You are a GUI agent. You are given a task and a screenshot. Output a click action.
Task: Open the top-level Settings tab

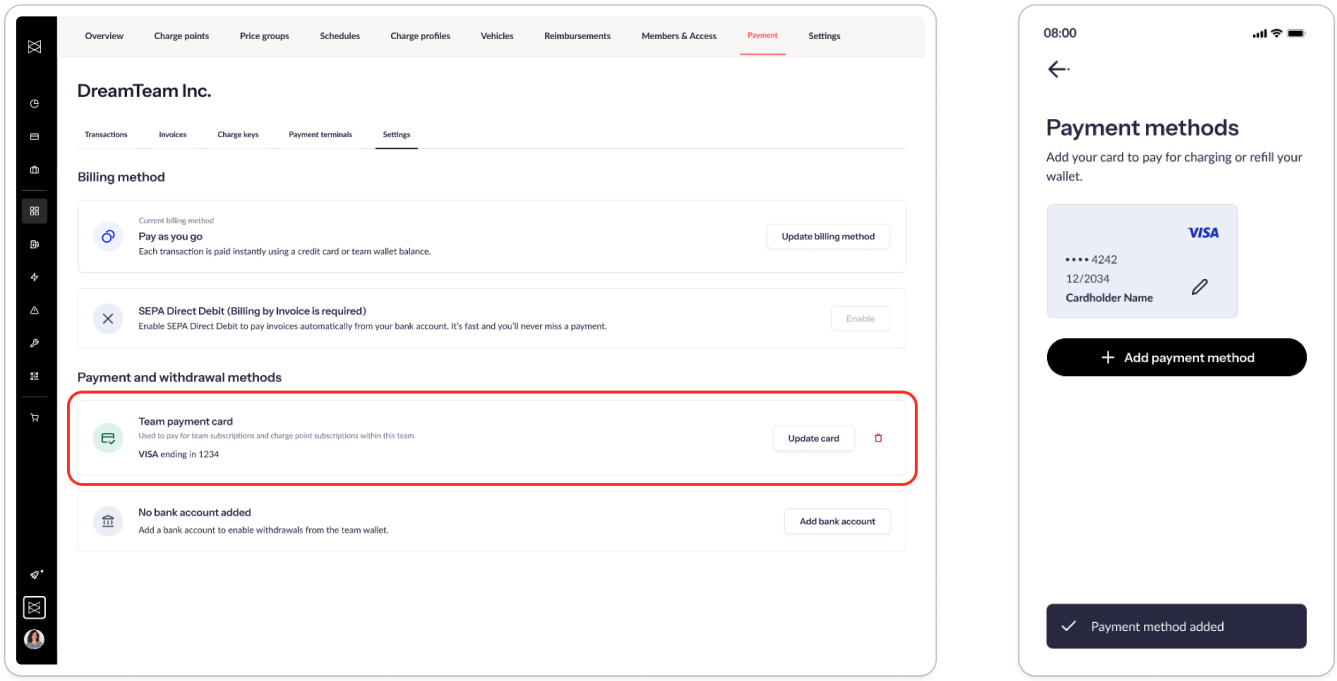click(x=824, y=36)
